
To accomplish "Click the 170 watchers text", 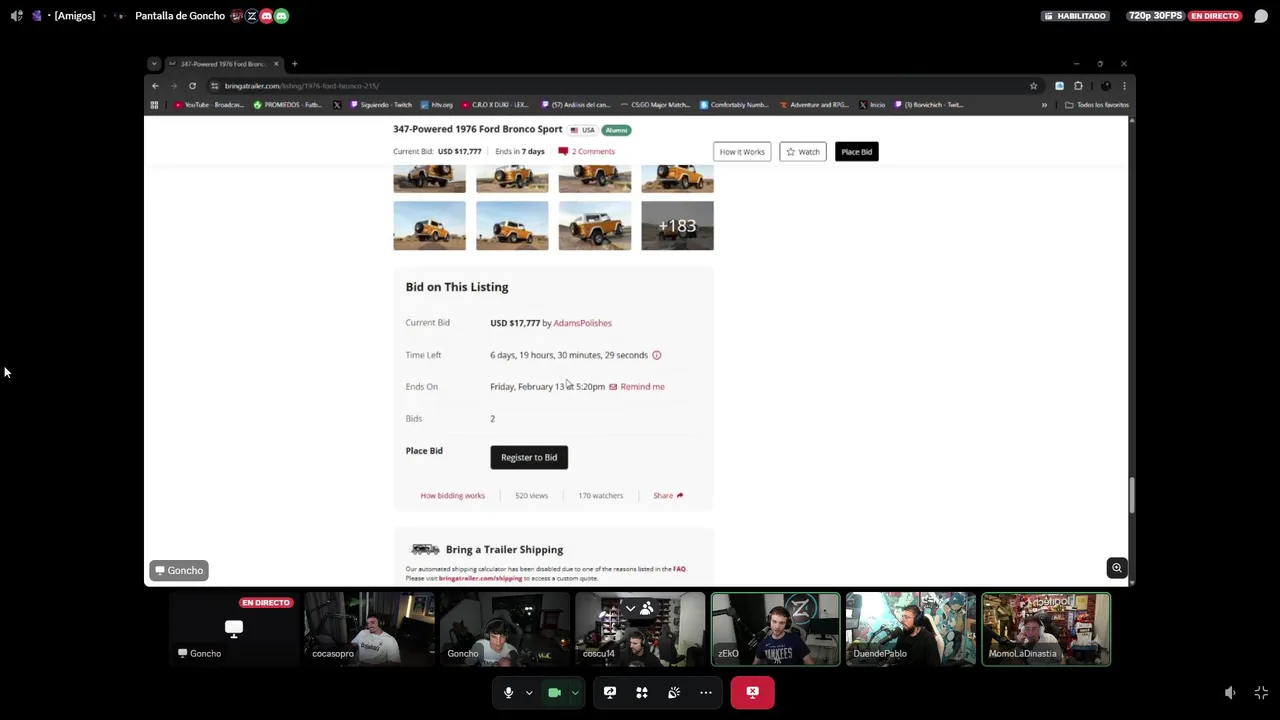I will click(600, 496).
